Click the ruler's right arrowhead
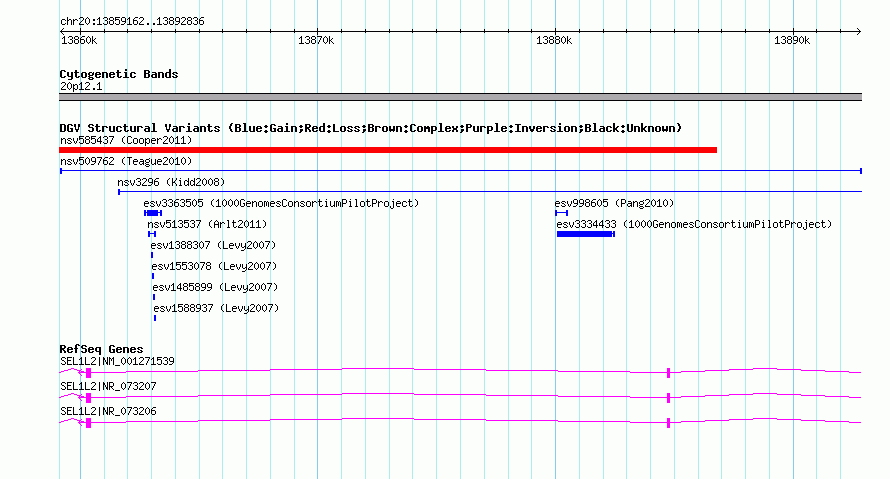The height and width of the screenshot is (479, 890). click(x=859, y=32)
